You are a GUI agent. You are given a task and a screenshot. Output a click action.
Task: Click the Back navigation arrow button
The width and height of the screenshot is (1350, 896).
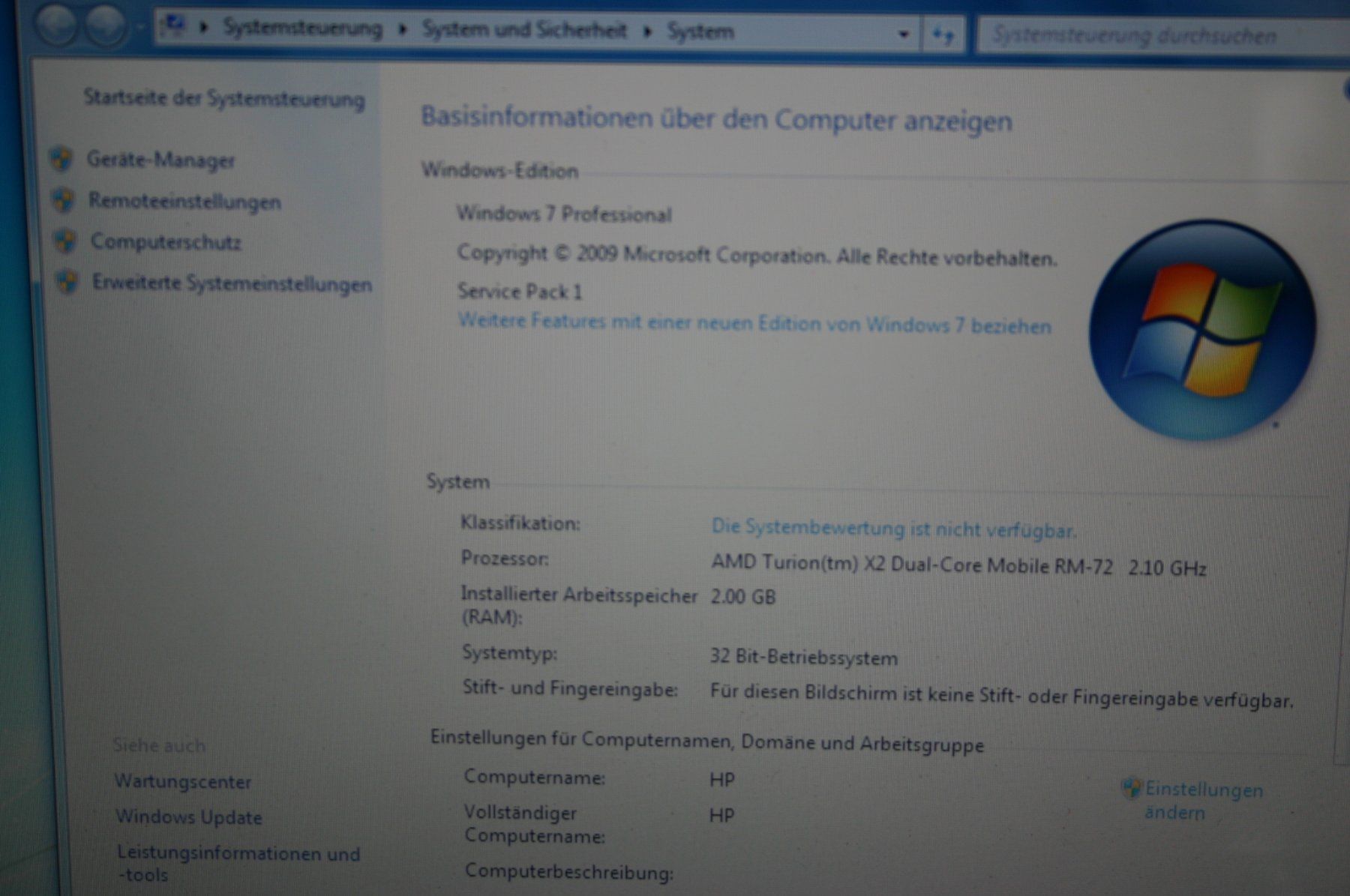point(56,25)
